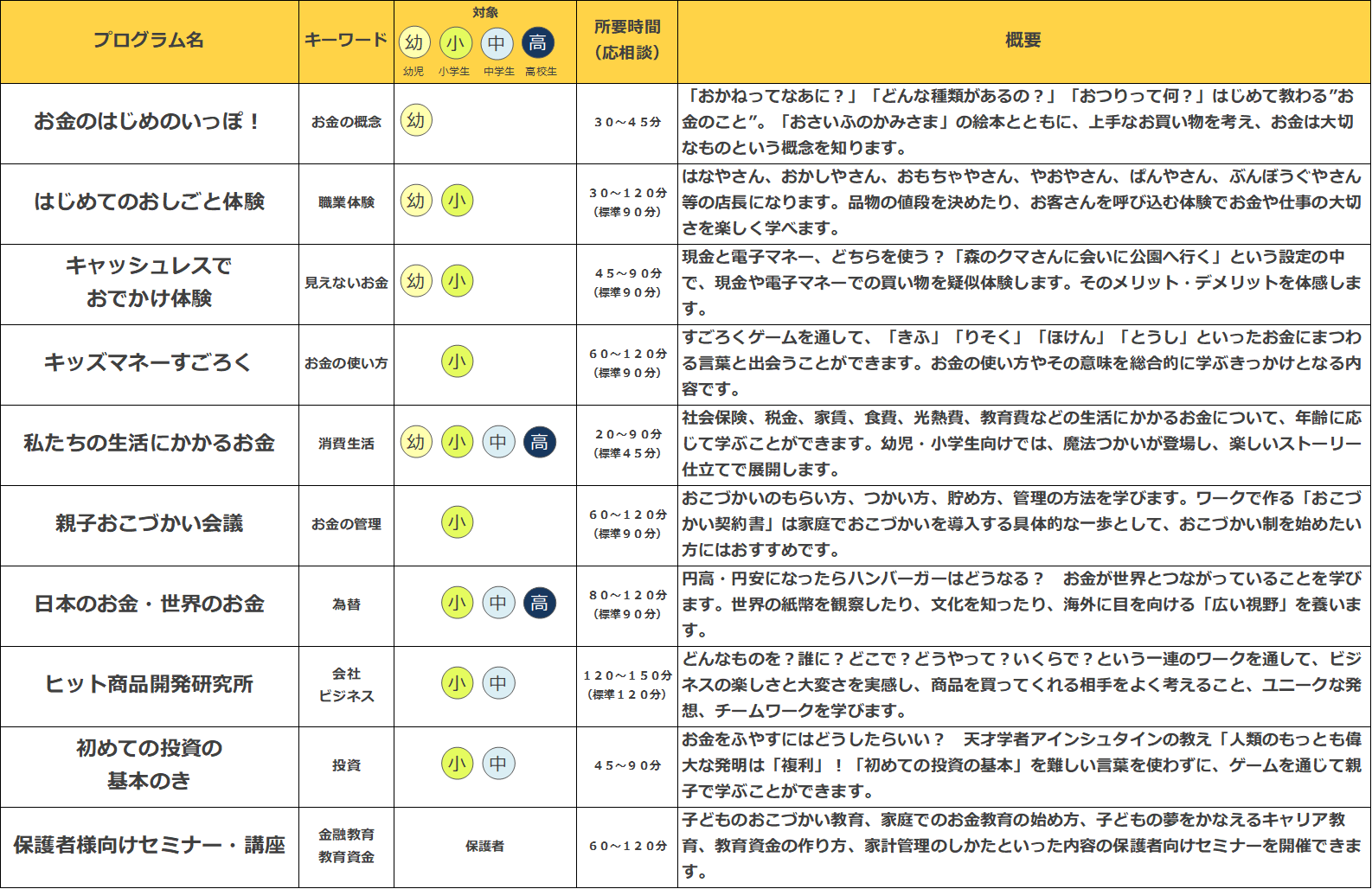The image size is (1372, 889).
Task: Click the プログラム名 column header
Action: 149,41
